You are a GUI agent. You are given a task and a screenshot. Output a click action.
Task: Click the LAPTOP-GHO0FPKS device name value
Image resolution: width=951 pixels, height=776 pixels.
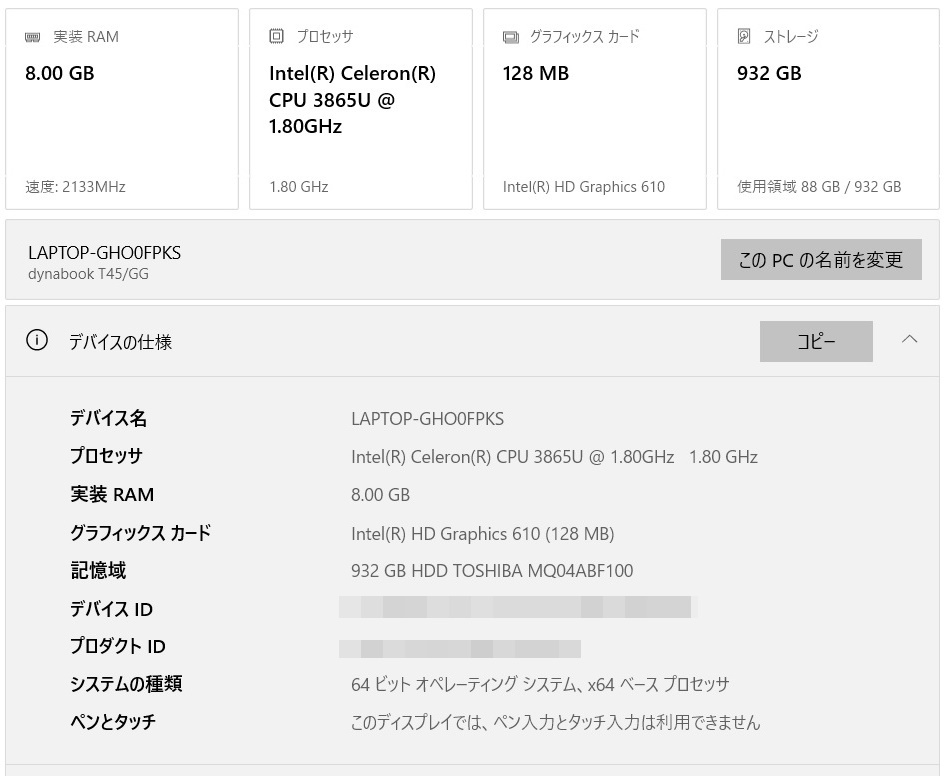428,419
